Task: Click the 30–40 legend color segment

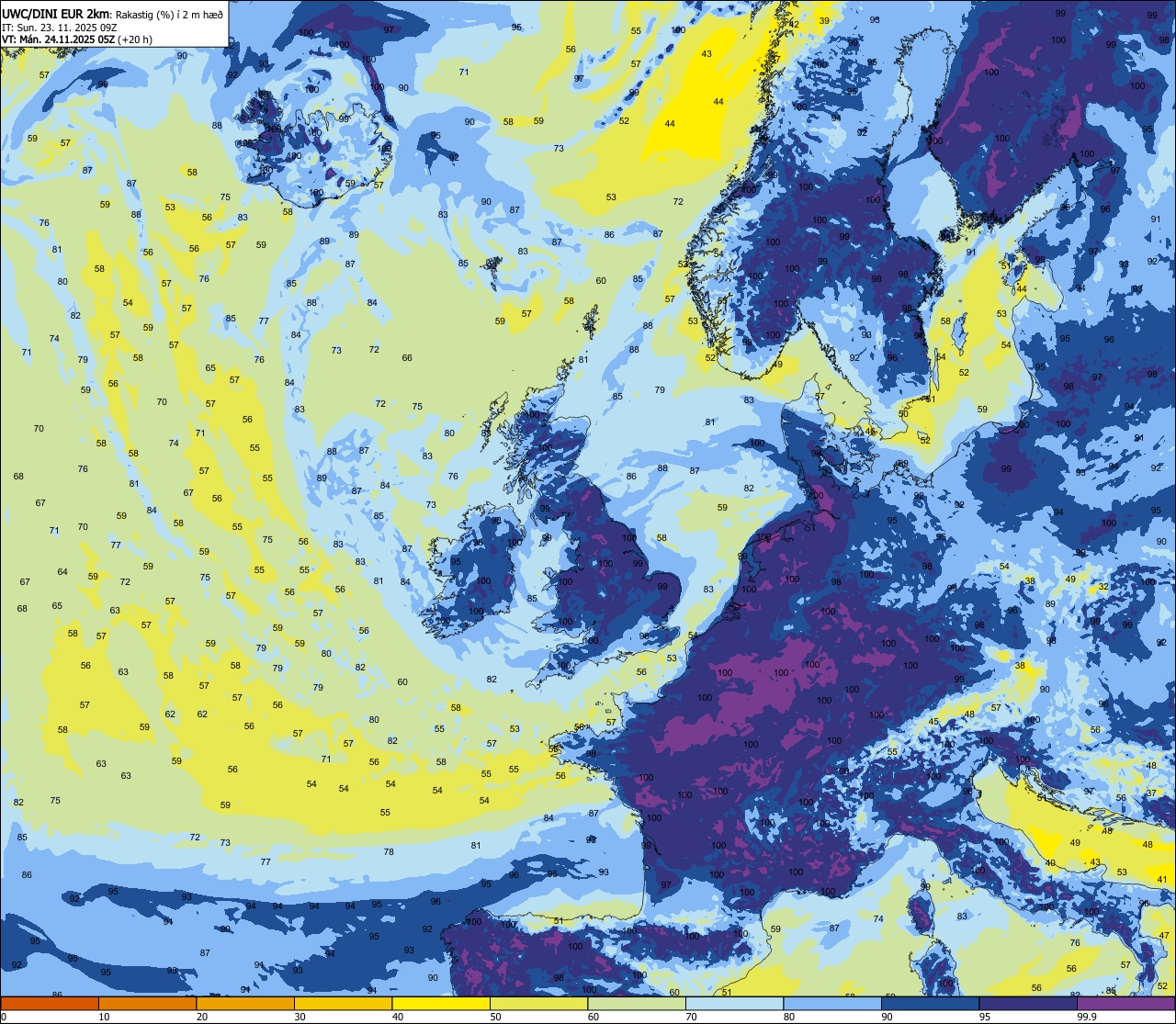Action: tap(343, 1003)
